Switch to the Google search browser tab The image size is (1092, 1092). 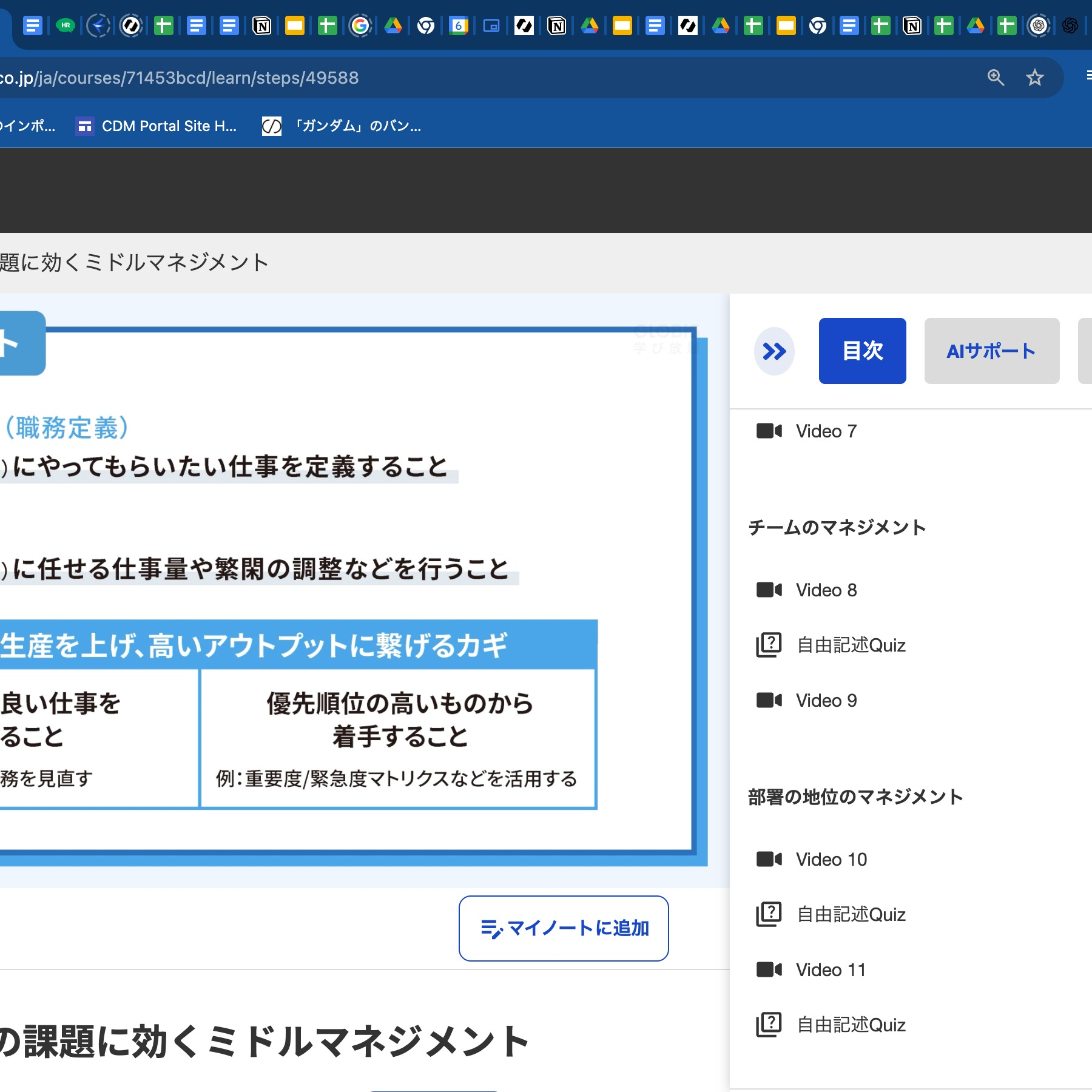[360, 25]
